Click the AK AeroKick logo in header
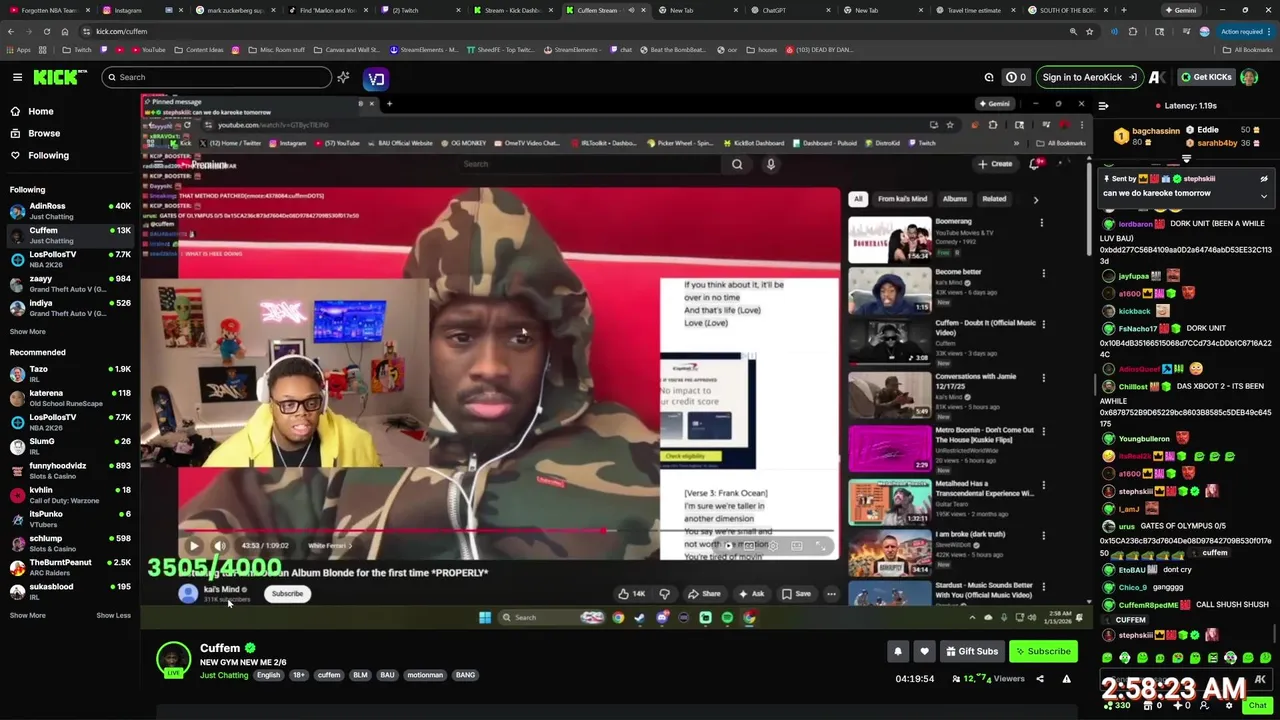This screenshot has height=720, width=1280. click(1157, 77)
